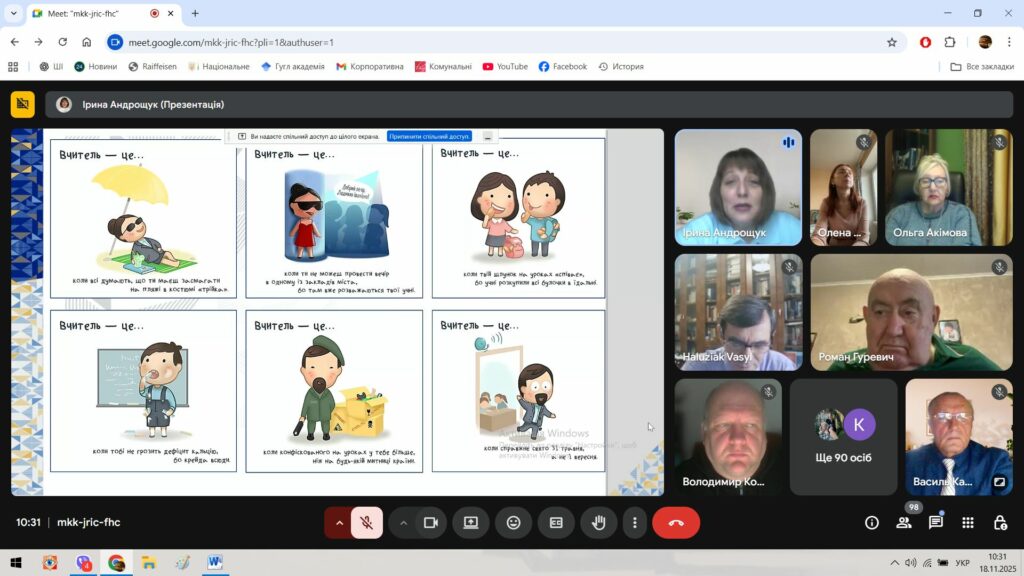Expand video settings arrow beside camera
This screenshot has height=576, width=1024.
pos(404,522)
